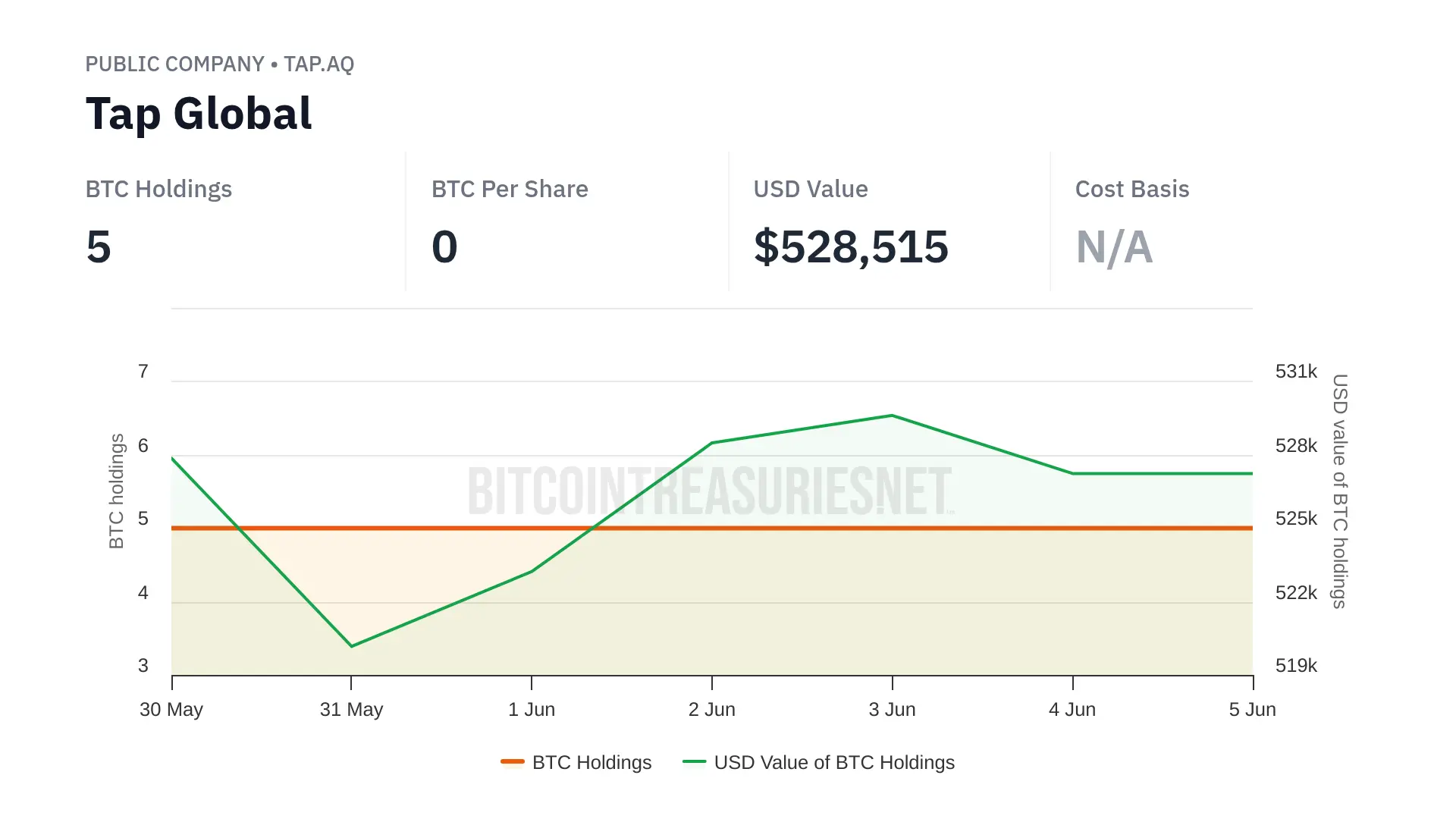Click the green line's peak on 3 Jun
Image resolution: width=1456 pixels, height=819 pixels.
coord(893,416)
